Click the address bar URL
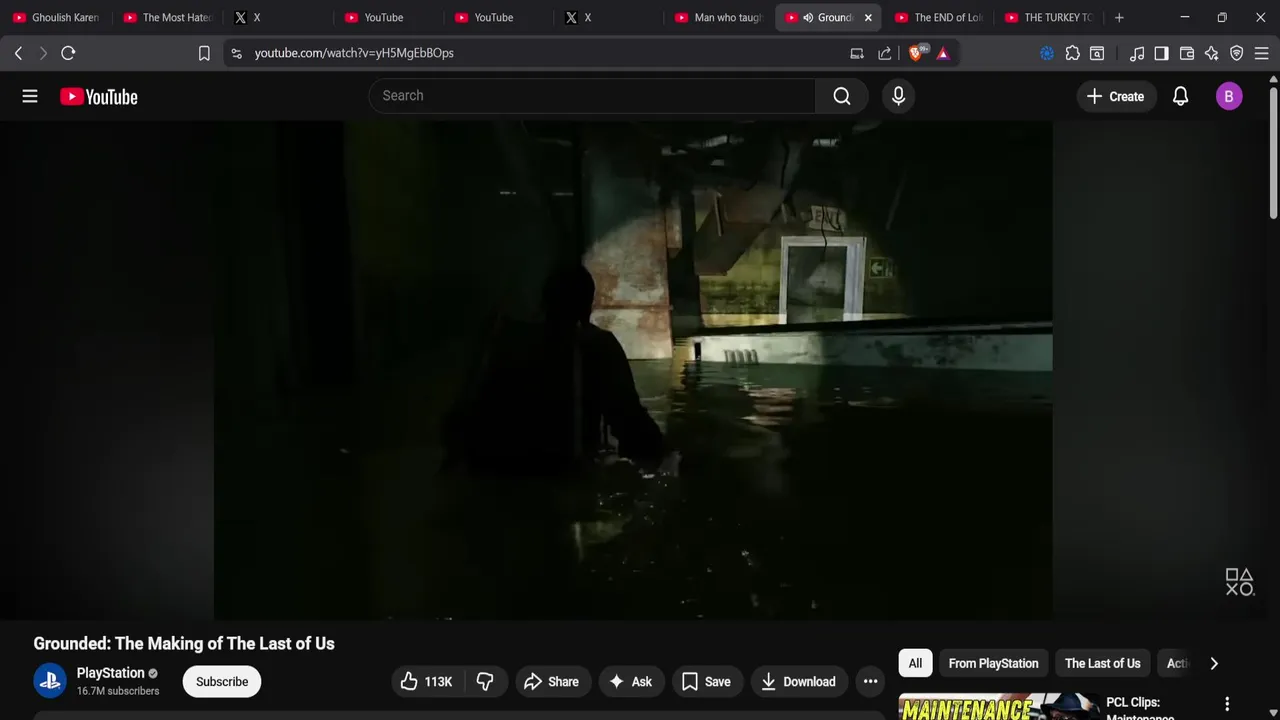 point(354,53)
